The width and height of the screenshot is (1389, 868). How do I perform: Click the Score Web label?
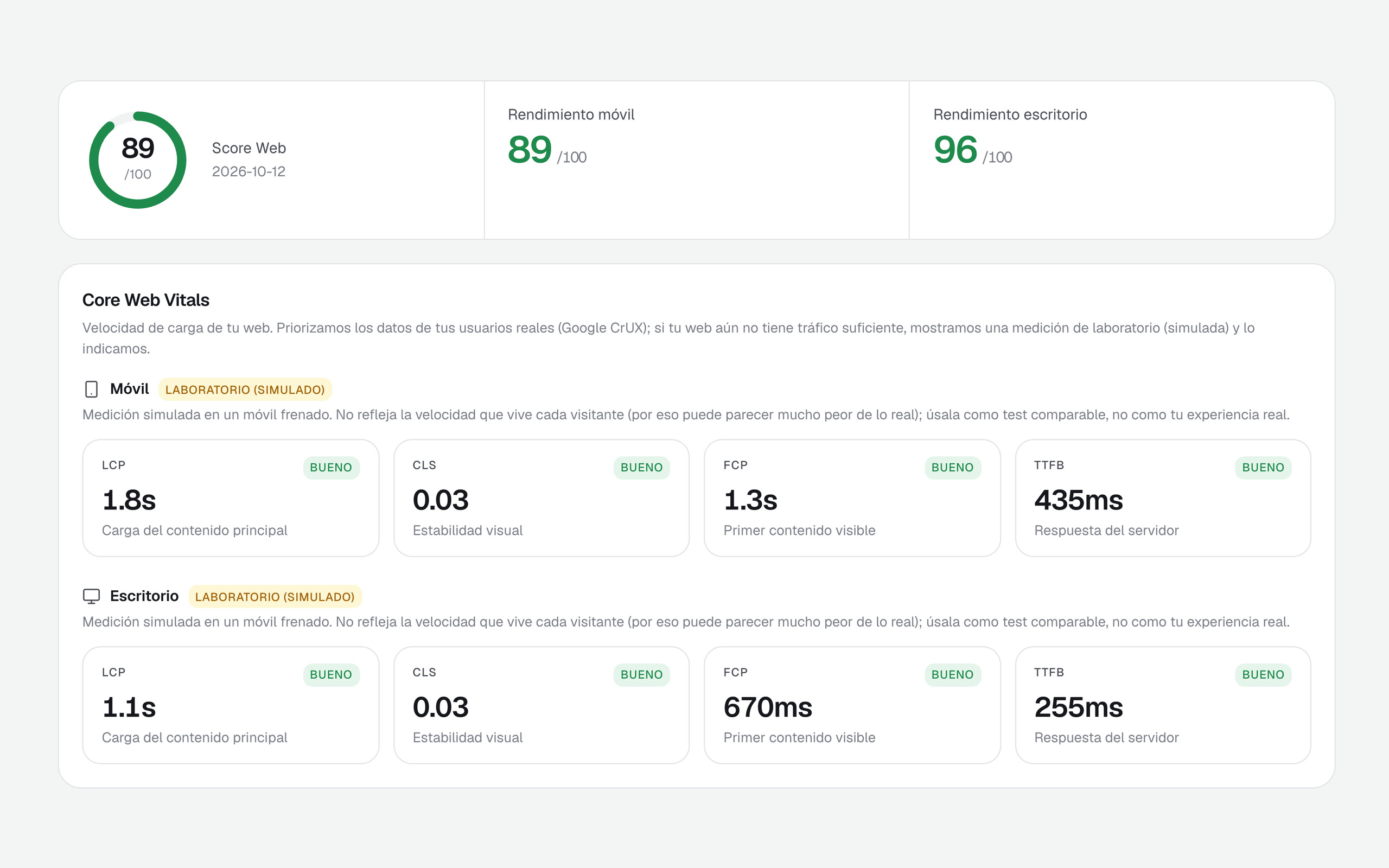[249, 148]
